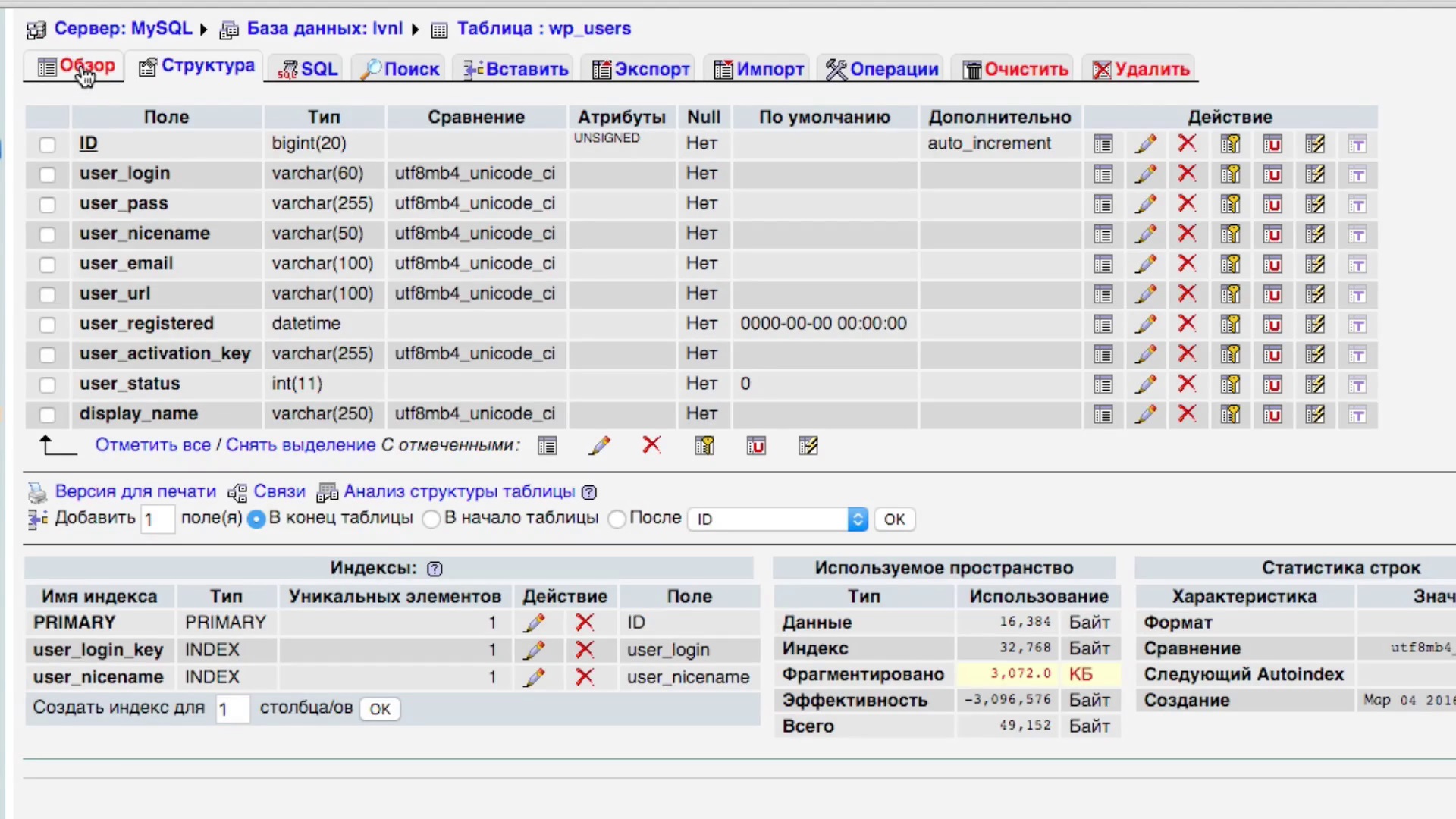The width and height of the screenshot is (1456, 819).
Task: Click the 'Сервер: MySQL' breadcrumb link
Action: click(123, 29)
